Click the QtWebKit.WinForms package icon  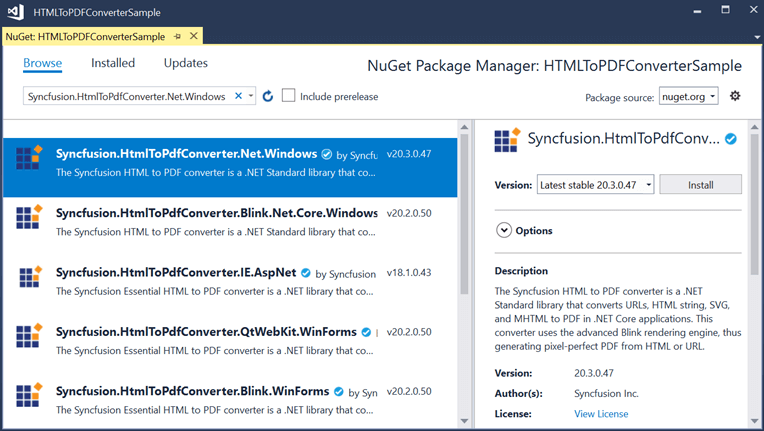click(29, 335)
